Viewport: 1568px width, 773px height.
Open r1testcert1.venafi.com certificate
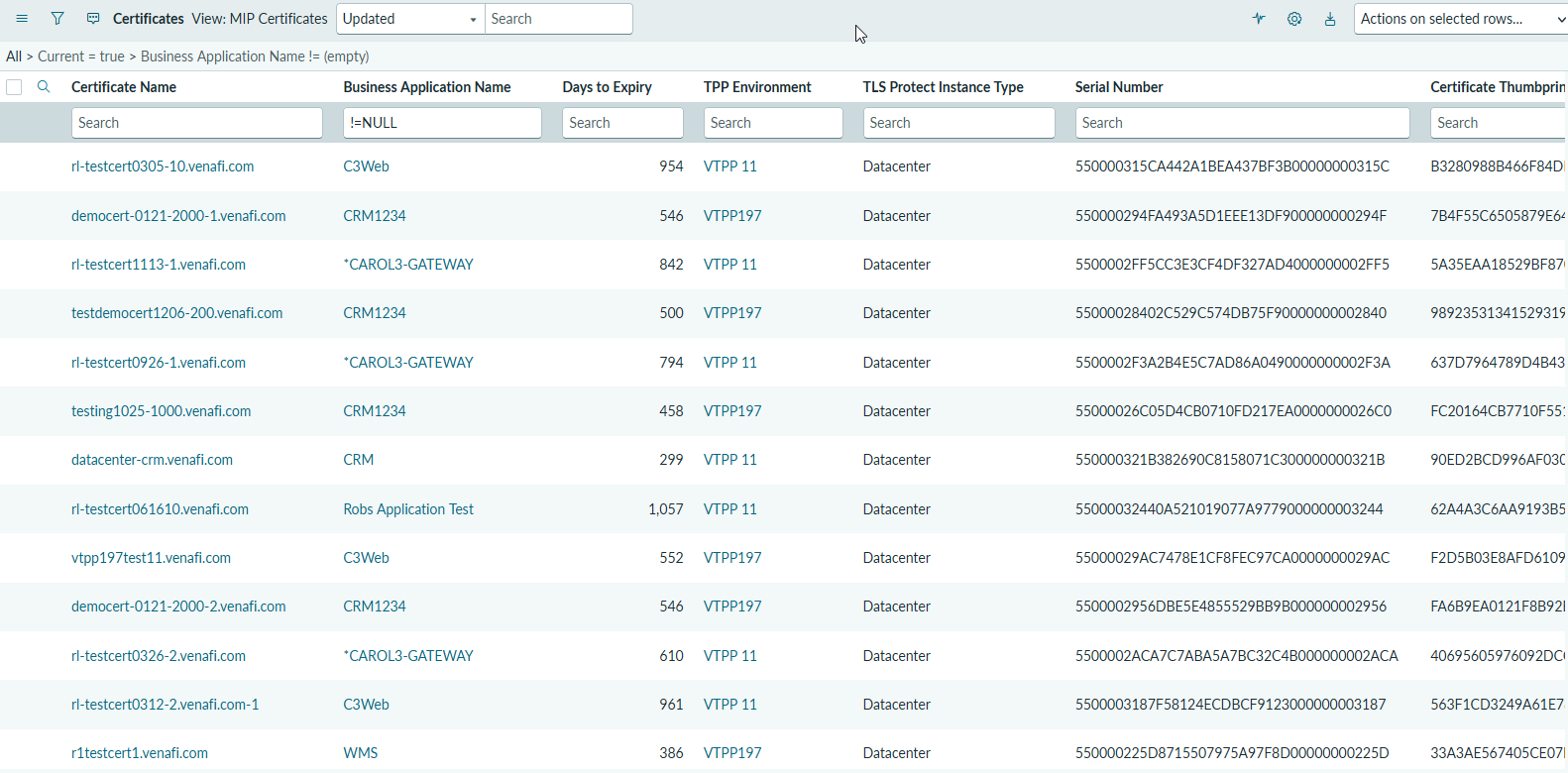[140, 753]
